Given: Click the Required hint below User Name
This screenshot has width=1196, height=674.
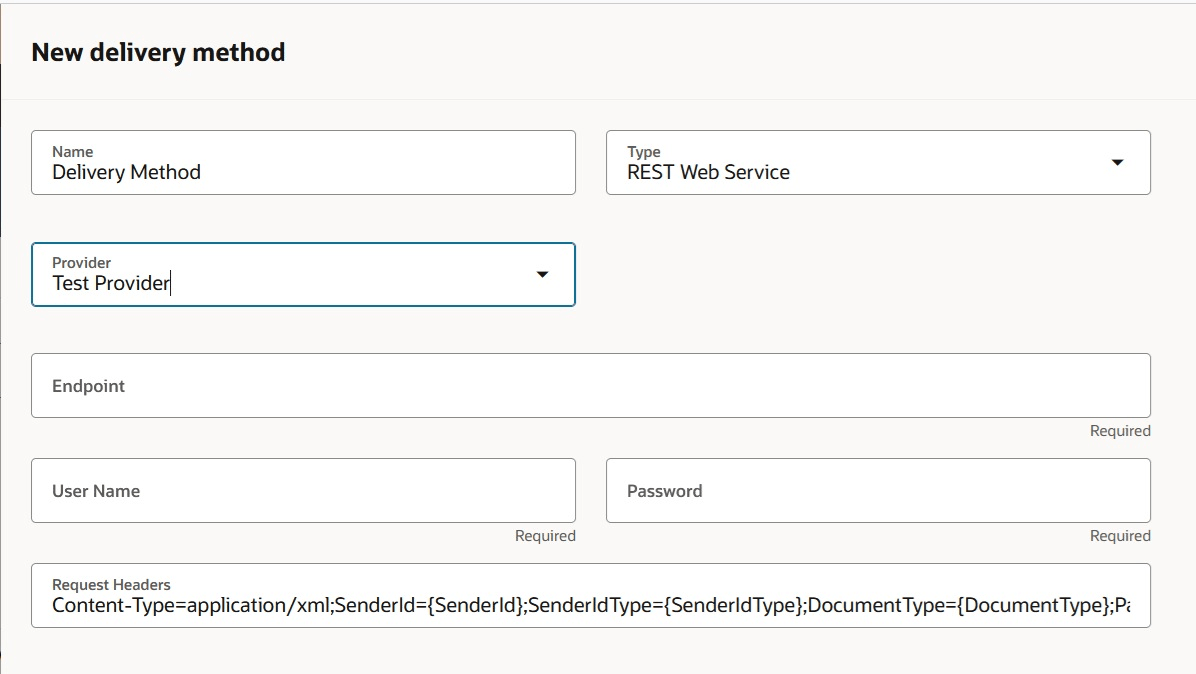Looking at the screenshot, I should coord(545,536).
